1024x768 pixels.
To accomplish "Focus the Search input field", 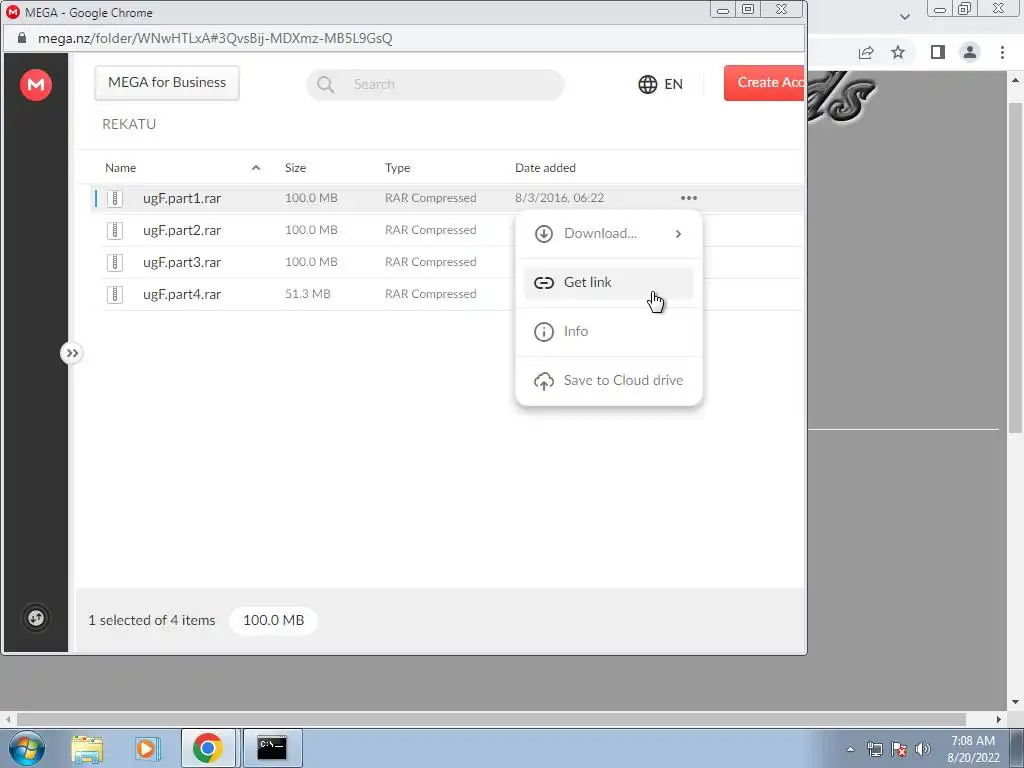I will pyautogui.click(x=435, y=84).
